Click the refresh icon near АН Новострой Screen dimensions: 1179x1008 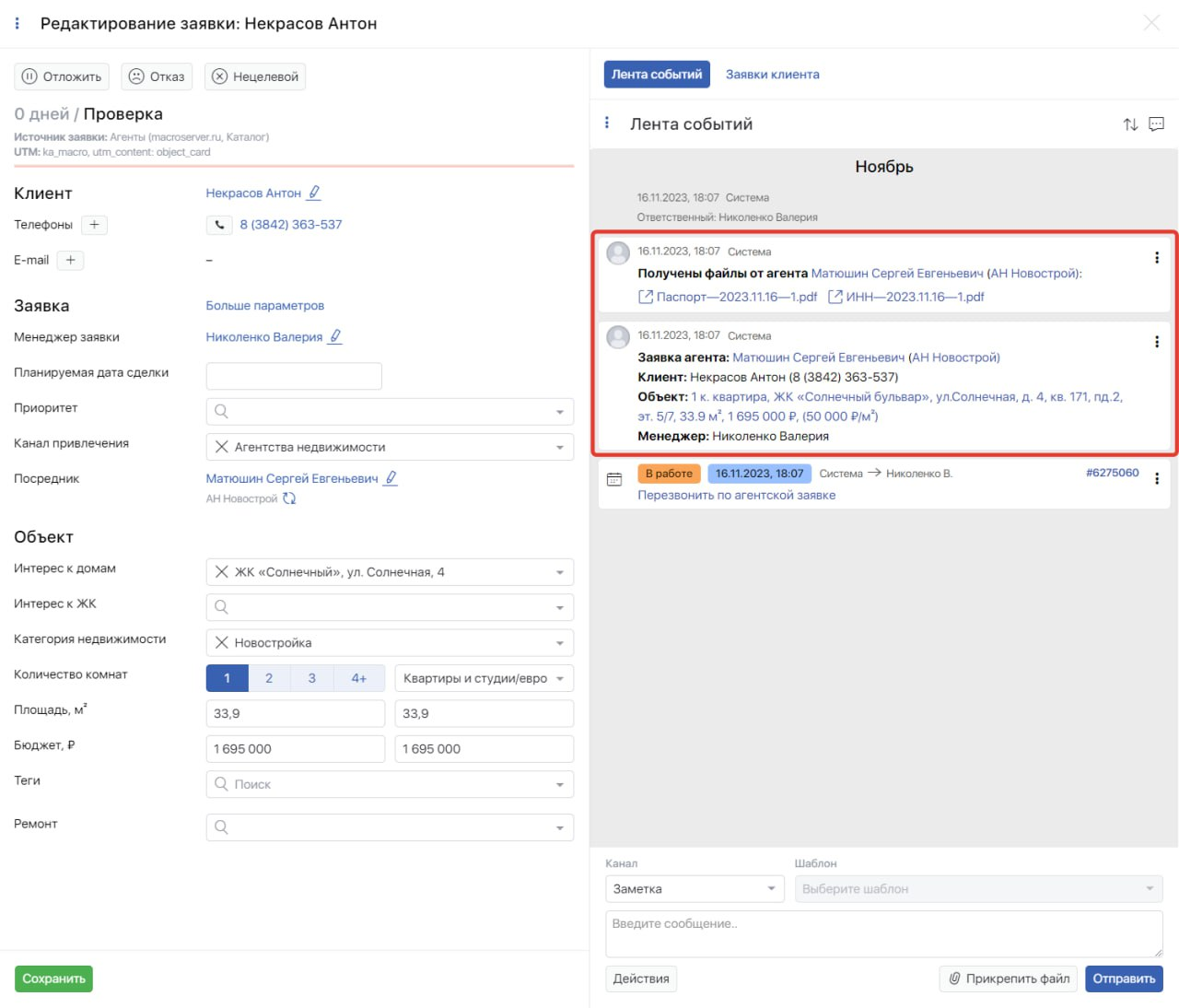click(x=289, y=498)
